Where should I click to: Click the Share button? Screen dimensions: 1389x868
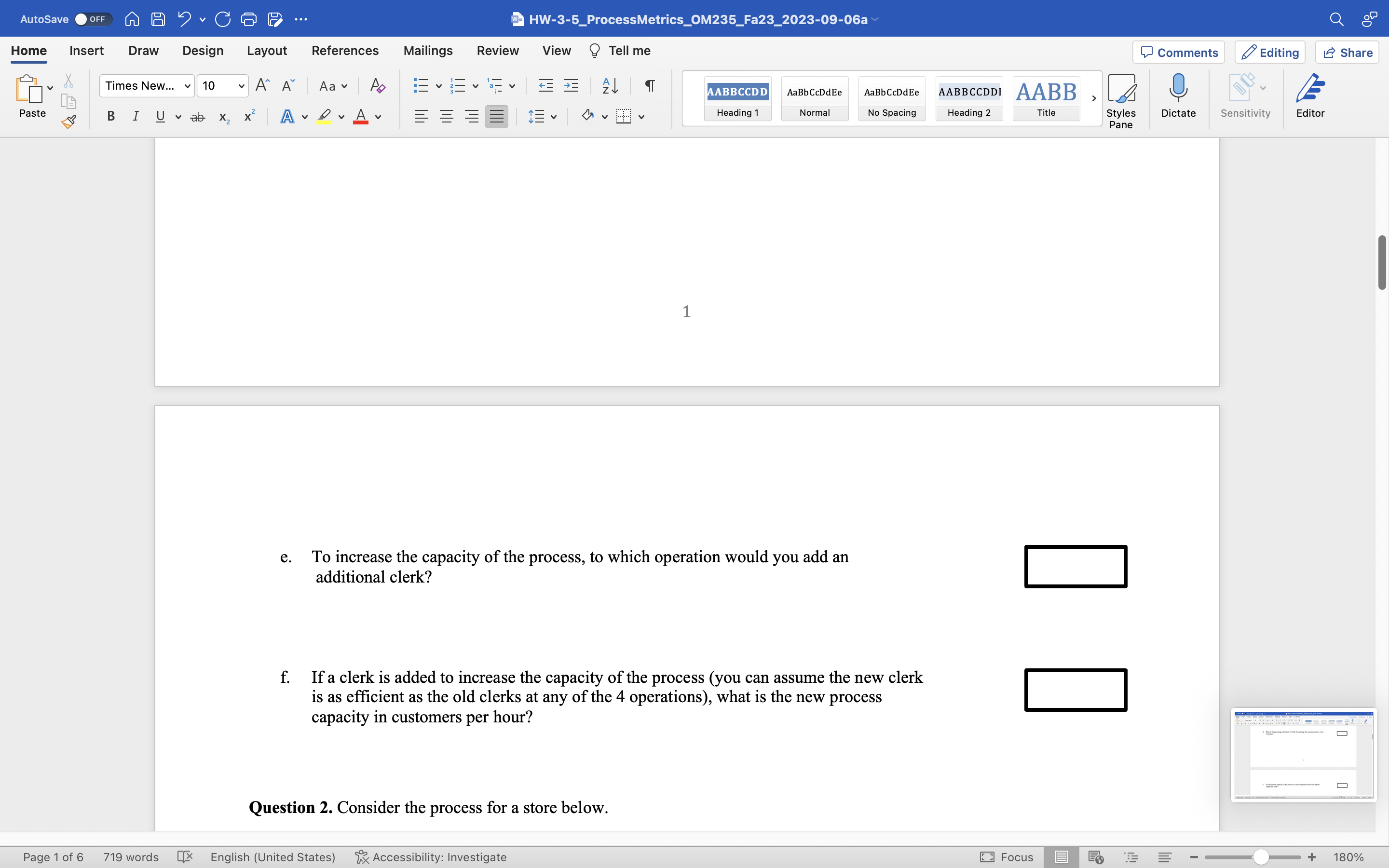tap(1347, 52)
